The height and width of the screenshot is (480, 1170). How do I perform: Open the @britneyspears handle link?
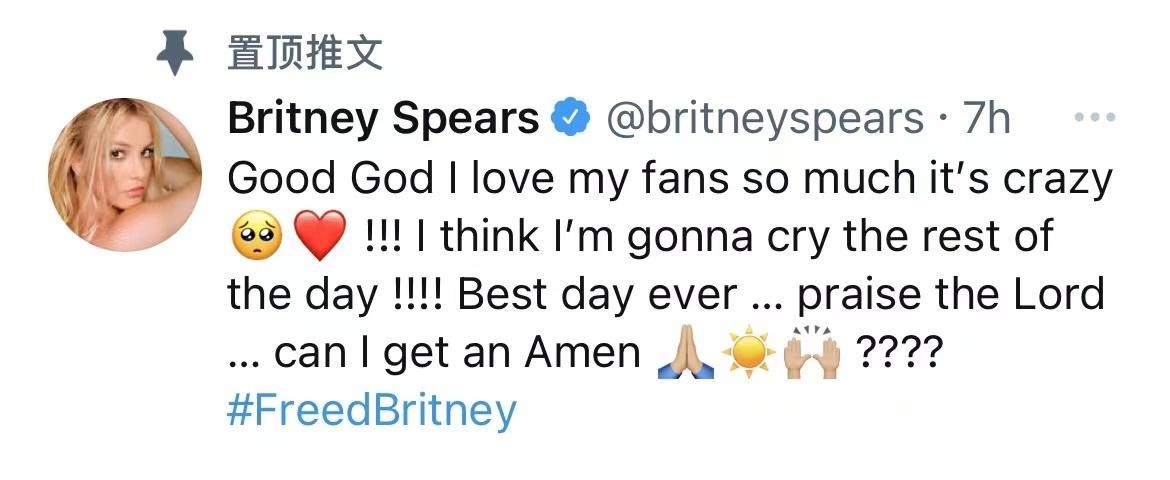pyautogui.click(x=765, y=120)
